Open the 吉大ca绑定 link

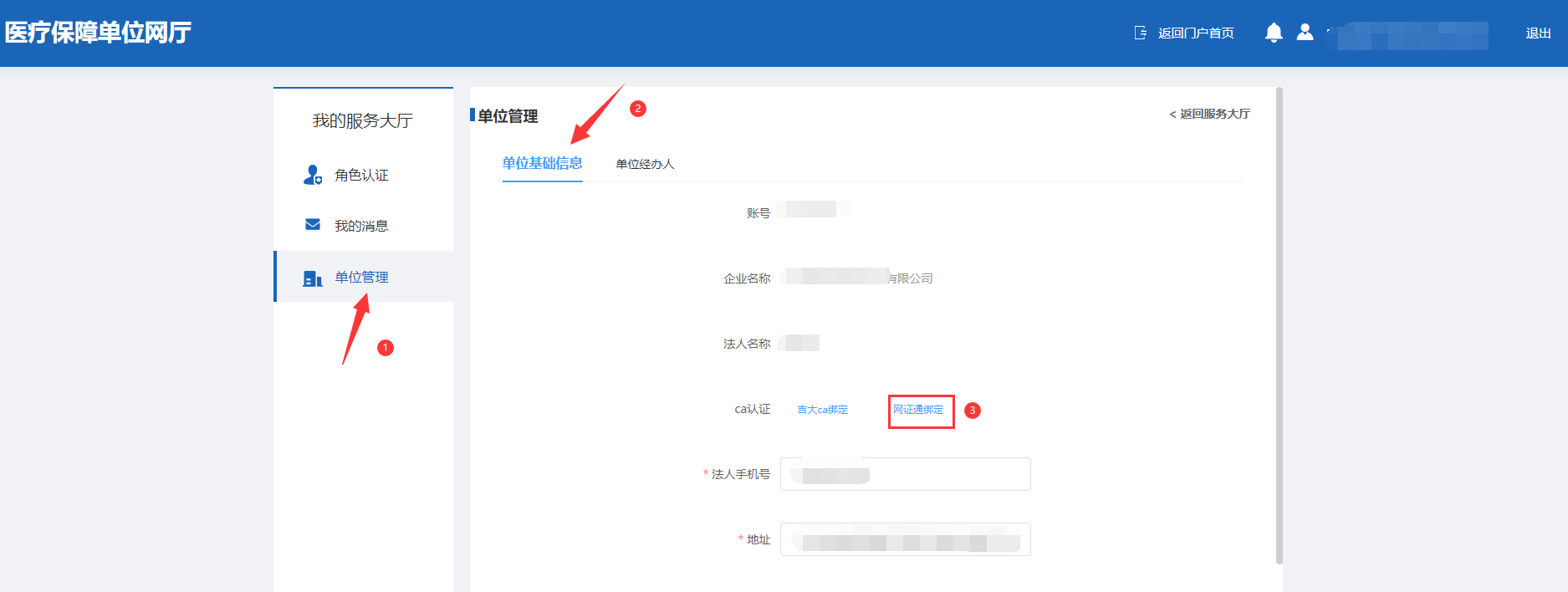pos(822,410)
